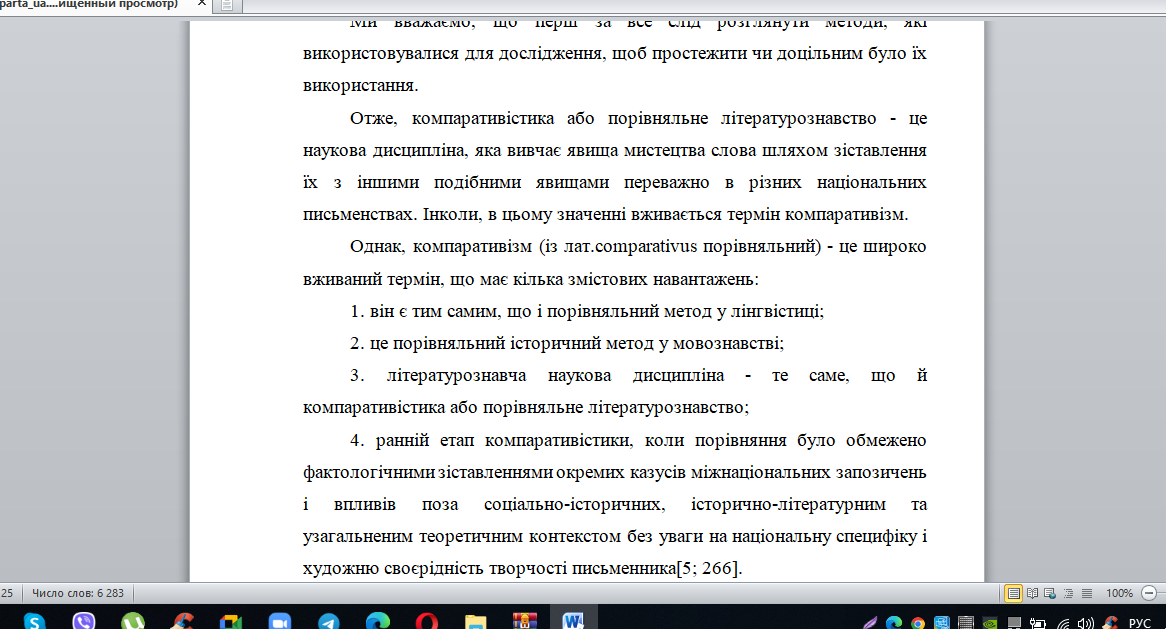This screenshot has width=1166, height=629.
Task: Open File Explorer from the taskbar
Action: pyautogui.click(x=476, y=621)
